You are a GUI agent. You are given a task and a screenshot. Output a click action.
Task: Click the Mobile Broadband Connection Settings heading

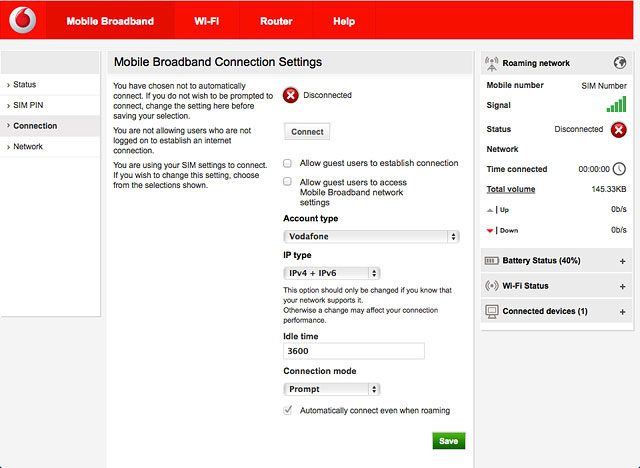[x=218, y=62]
